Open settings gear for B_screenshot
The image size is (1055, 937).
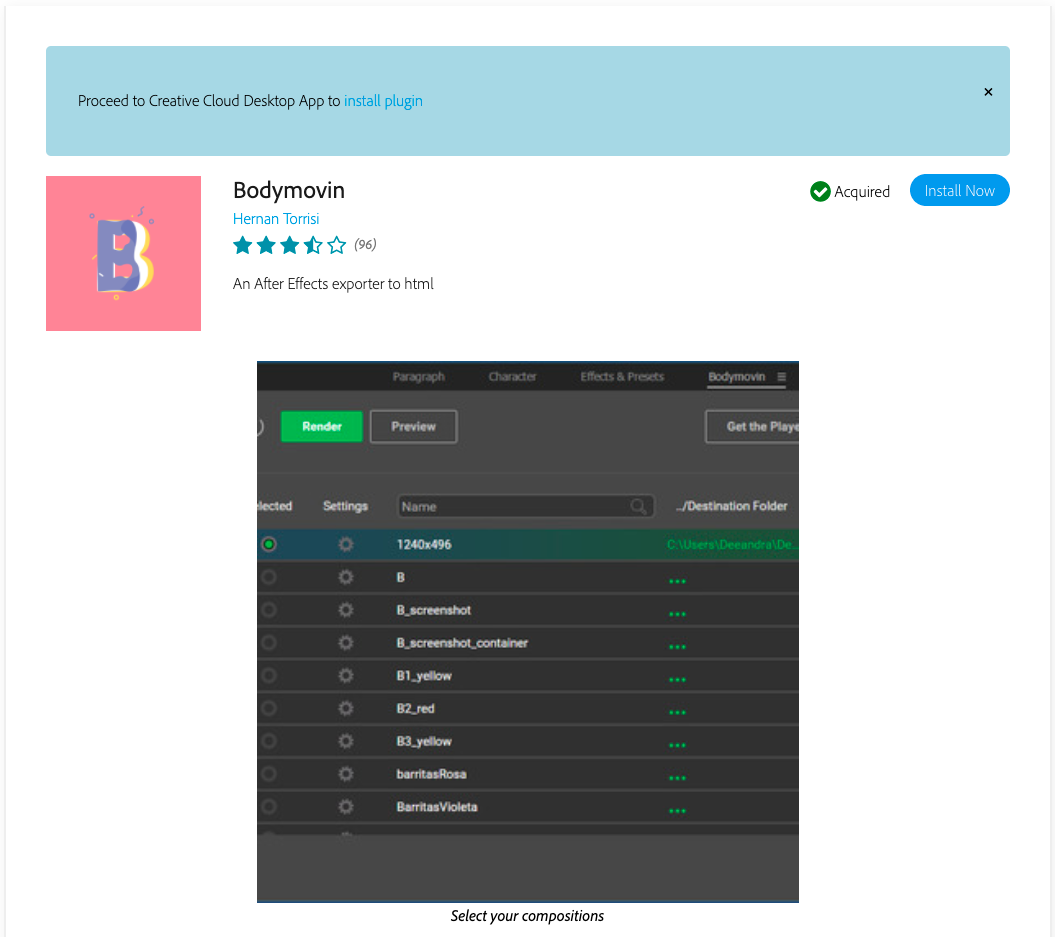[346, 610]
